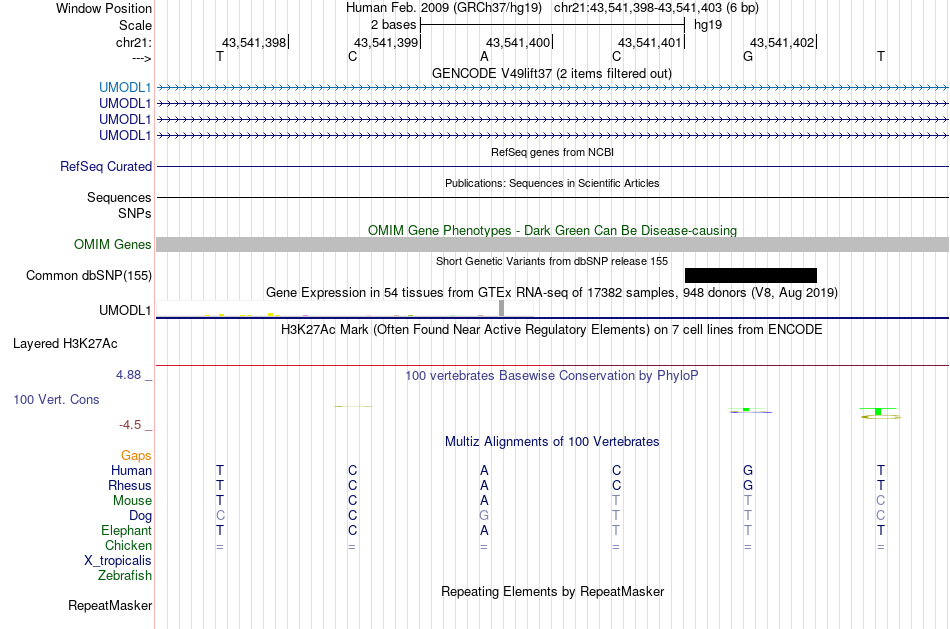The width and height of the screenshot is (950, 629).
Task: Click the Elephant row base A
Action: coord(484,531)
